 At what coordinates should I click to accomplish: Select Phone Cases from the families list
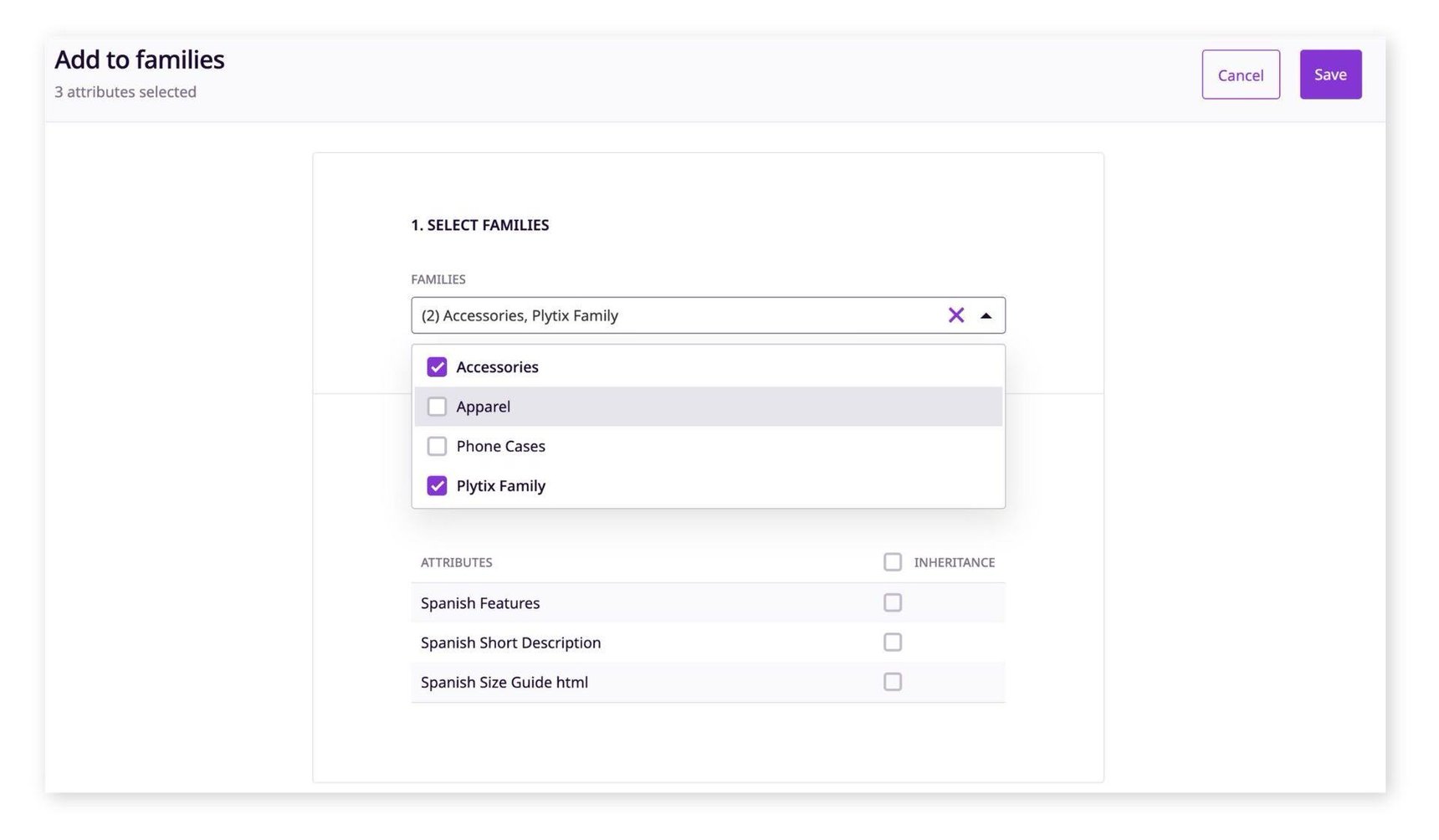500,446
